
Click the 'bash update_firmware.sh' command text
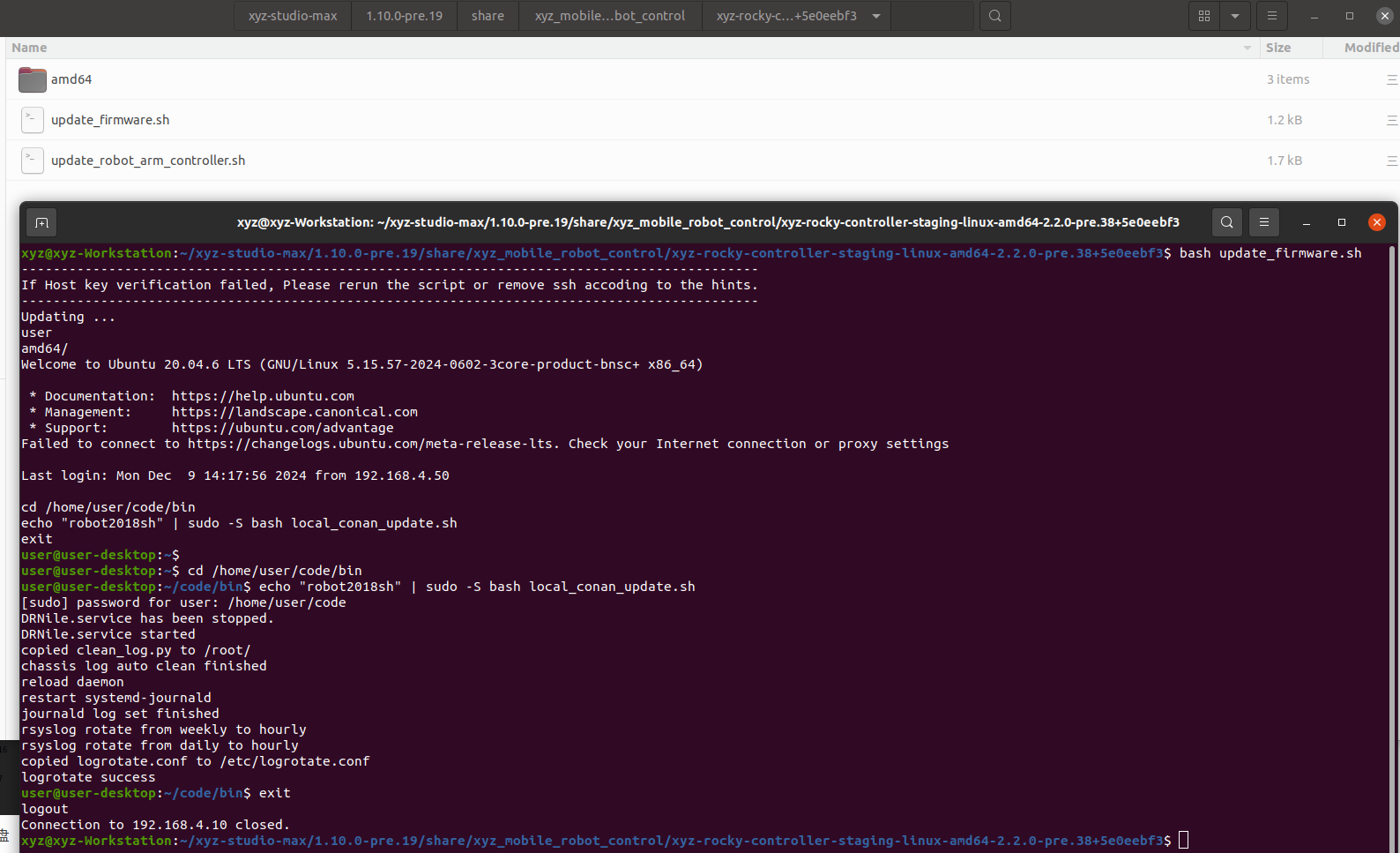pos(1270,253)
